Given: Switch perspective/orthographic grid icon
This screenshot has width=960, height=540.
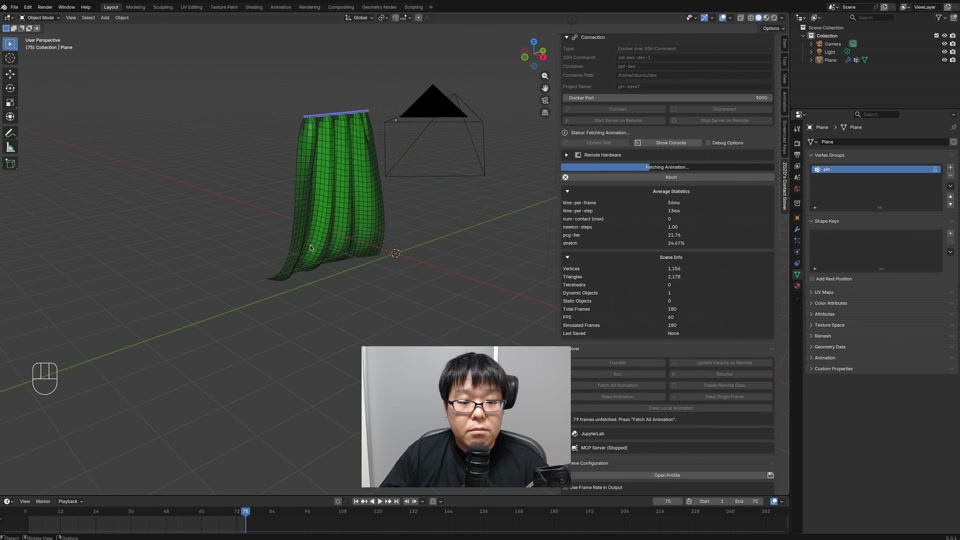Looking at the screenshot, I should 545,113.
